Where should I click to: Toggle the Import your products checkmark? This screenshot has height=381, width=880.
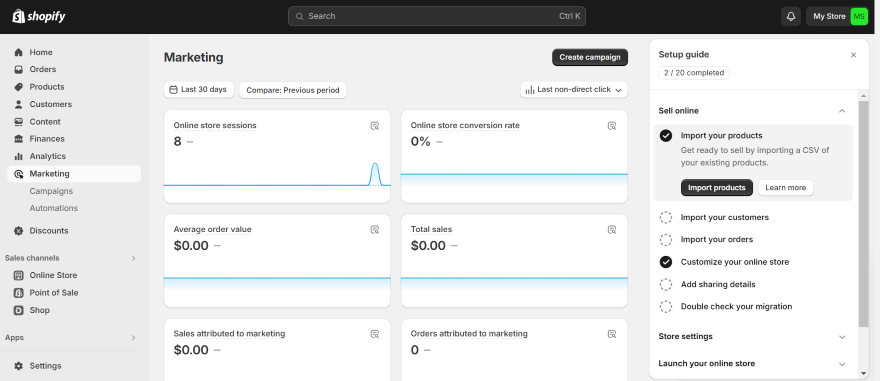point(666,136)
